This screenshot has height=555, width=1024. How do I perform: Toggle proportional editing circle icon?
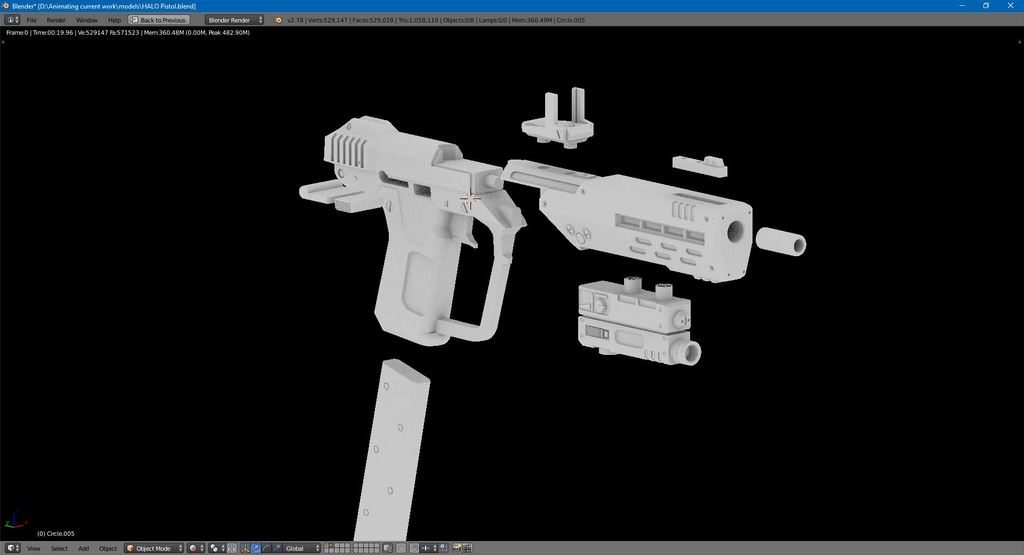pos(401,548)
